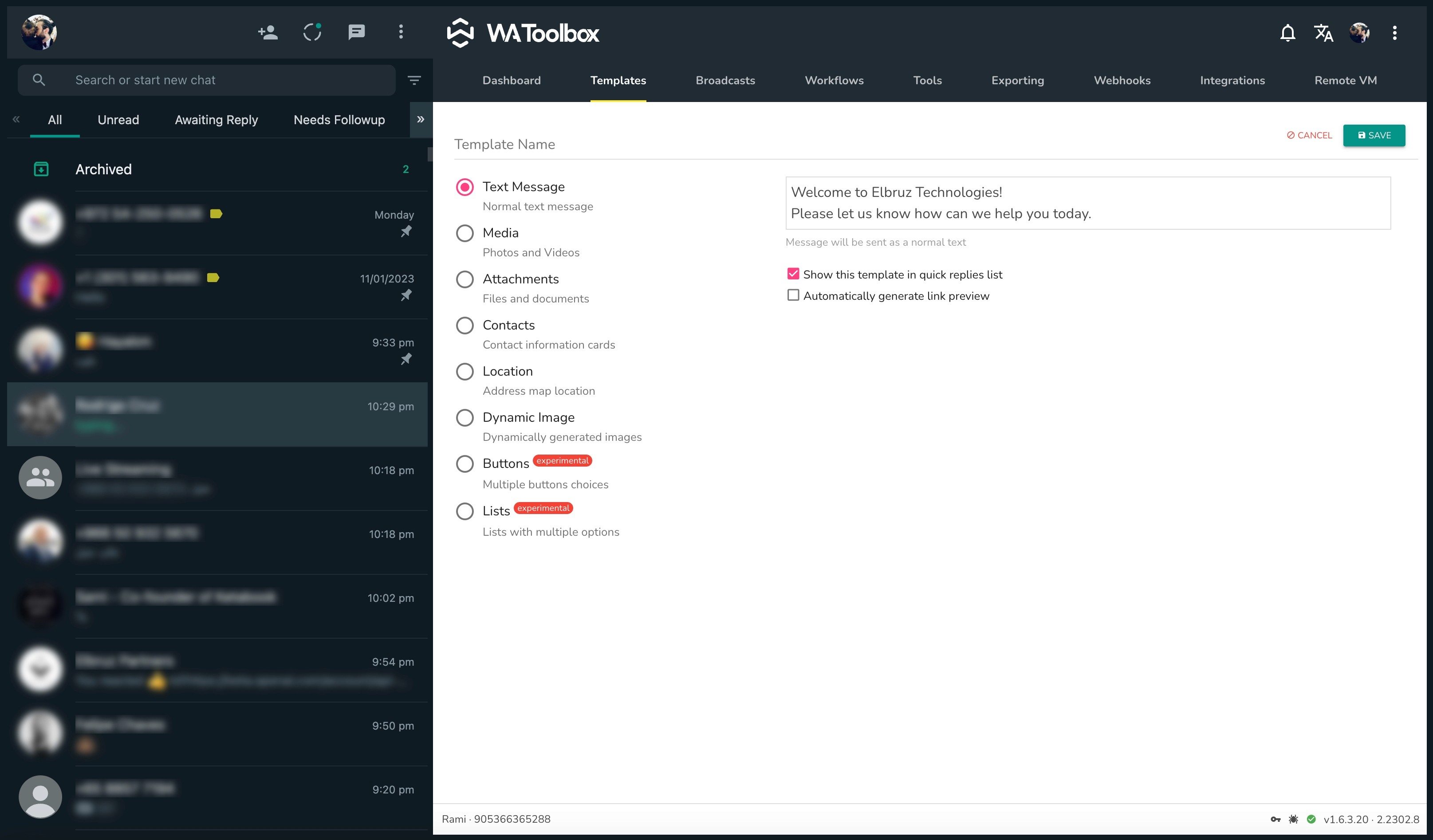Uncheck Show this template in quick replies

pyautogui.click(x=793, y=274)
